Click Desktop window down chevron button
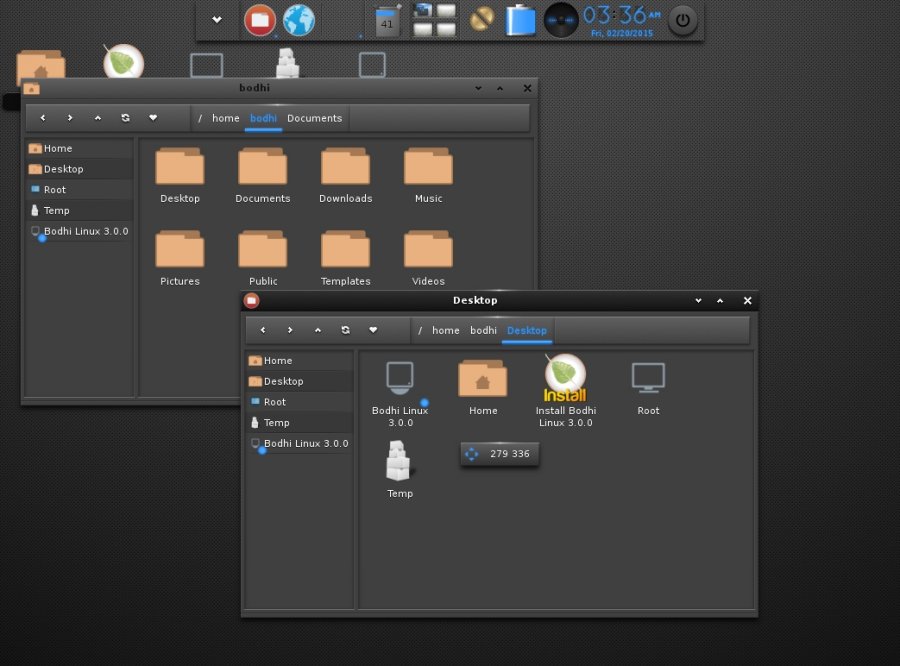Screen dimensions: 900x666 click(x=698, y=300)
